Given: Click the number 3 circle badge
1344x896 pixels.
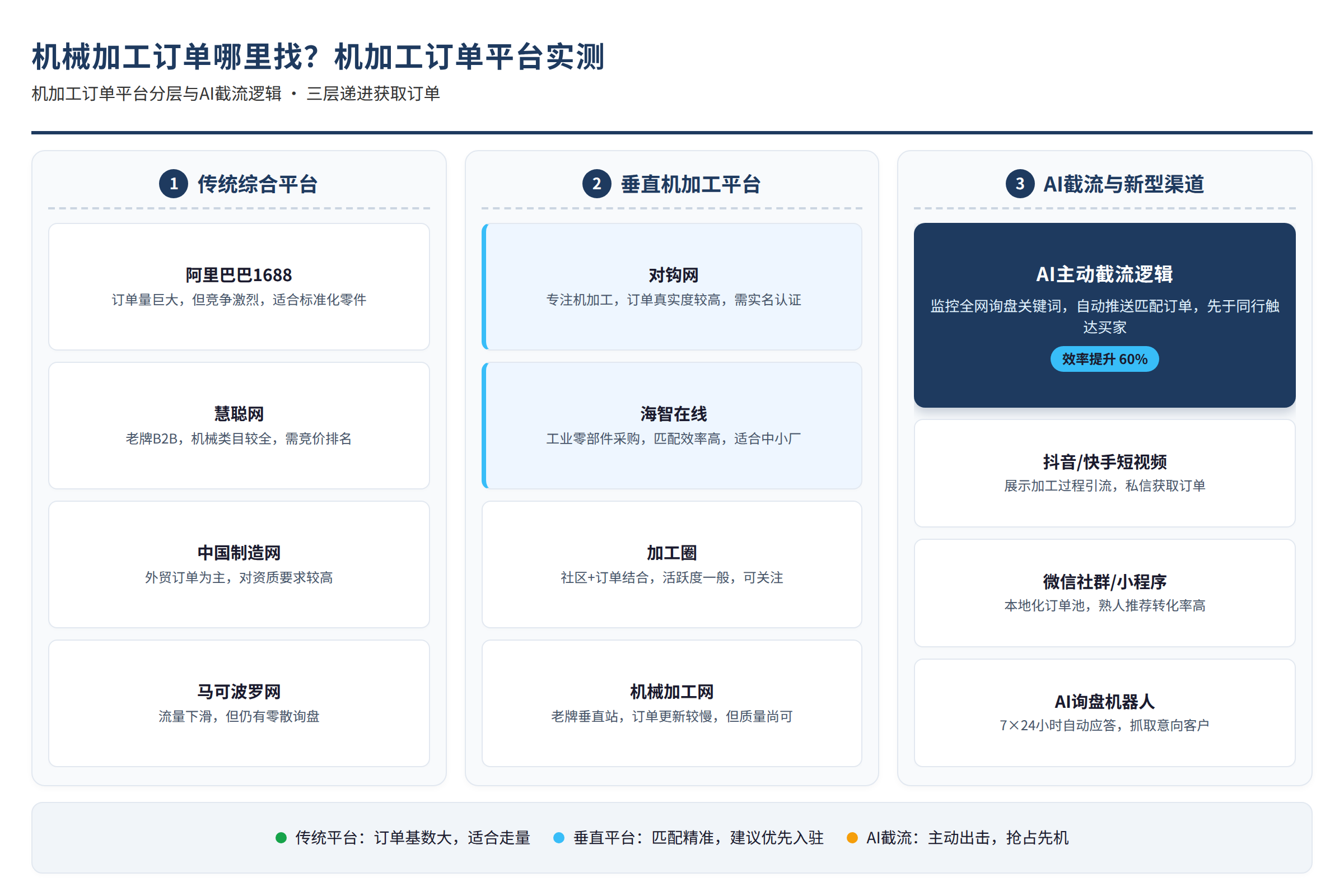Looking at the screenshot, I should pyautogui.click(x=1020, y=184).
